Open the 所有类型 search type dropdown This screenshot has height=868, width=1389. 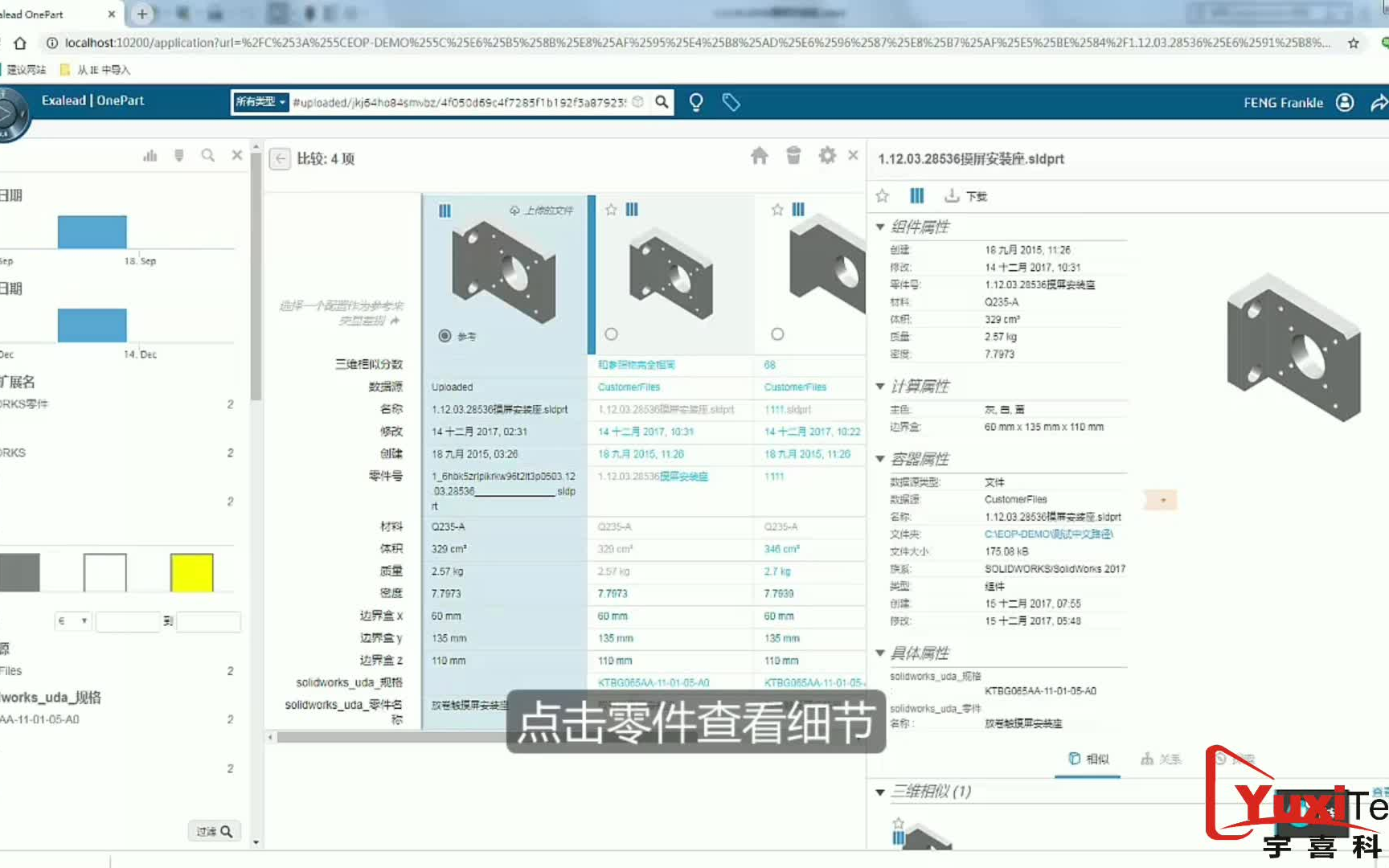(x=260, y=102)
